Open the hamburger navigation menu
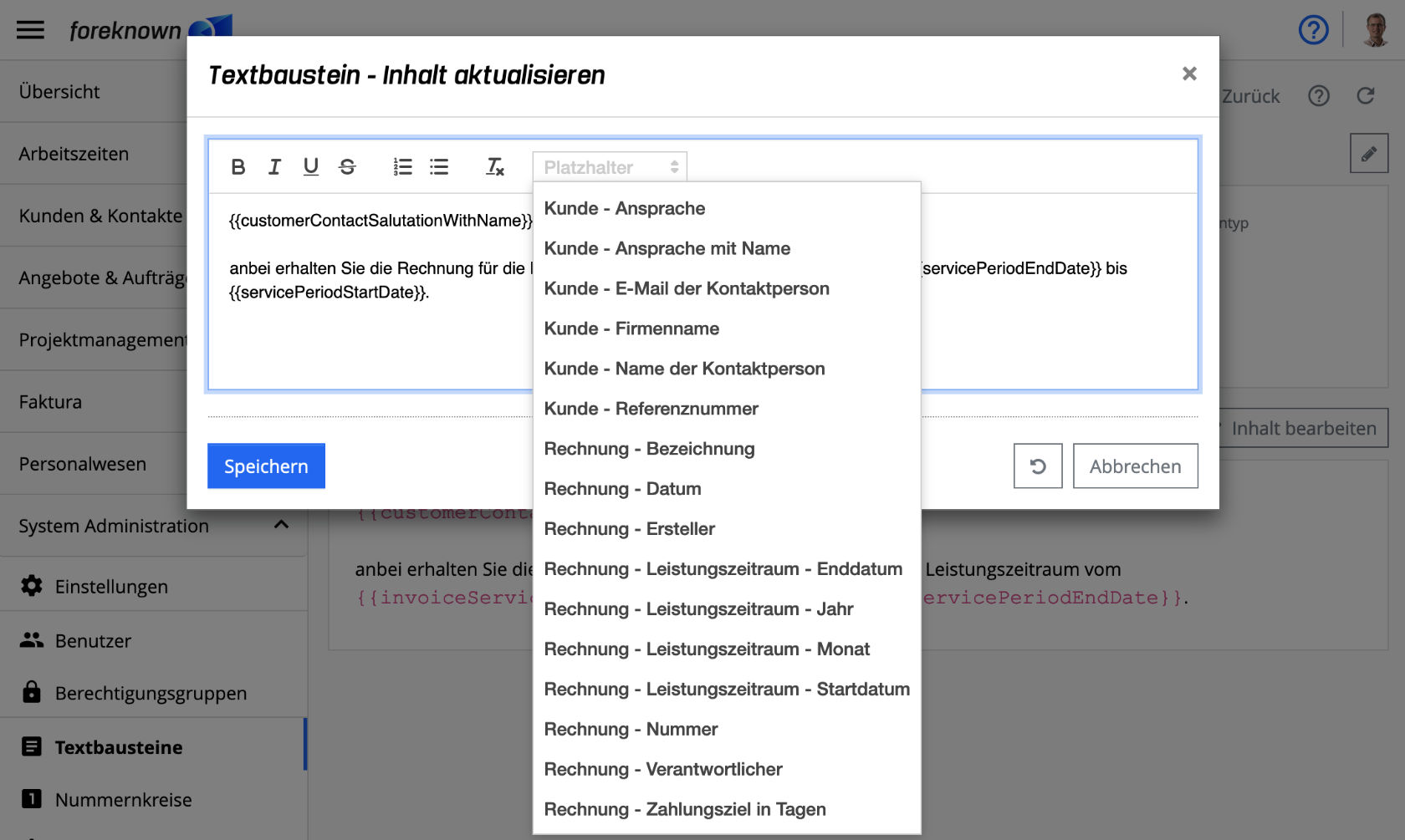This screenshot has width=1405, height=840. 30,28
